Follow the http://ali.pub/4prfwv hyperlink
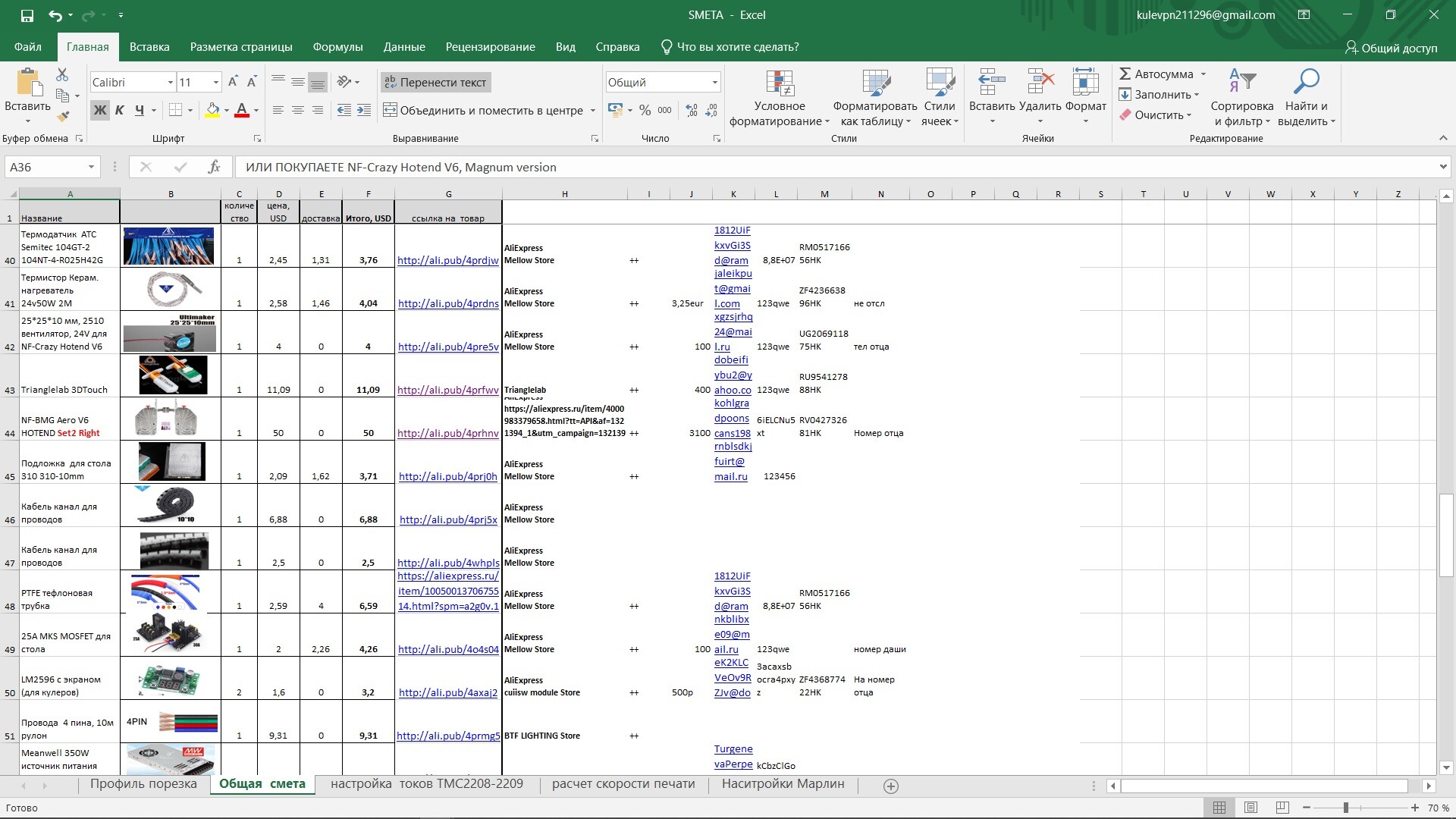This screenshot has width=1456, height=819. [448, 390]
